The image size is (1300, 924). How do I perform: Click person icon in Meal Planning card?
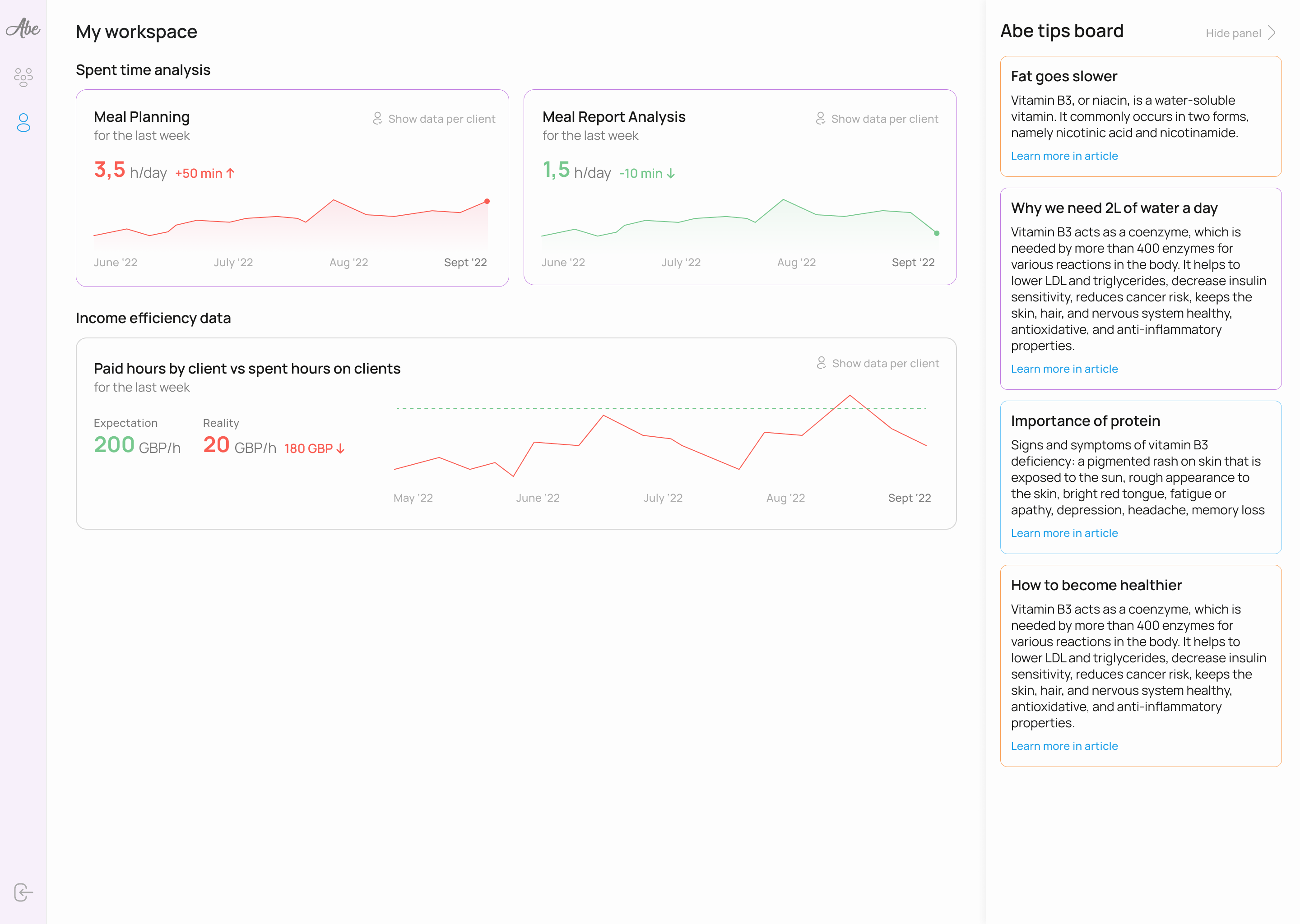(377, 118)
